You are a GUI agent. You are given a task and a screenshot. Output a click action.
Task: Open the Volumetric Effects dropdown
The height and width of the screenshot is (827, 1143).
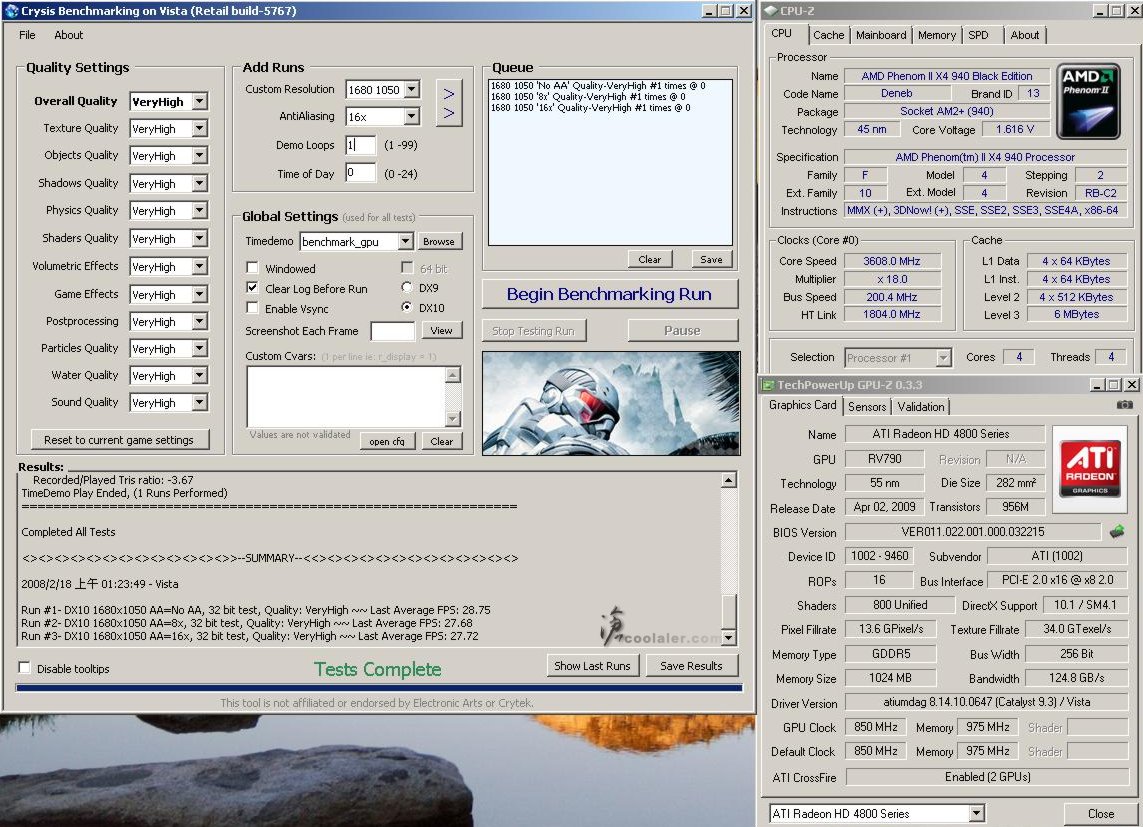tap(199, 267)
